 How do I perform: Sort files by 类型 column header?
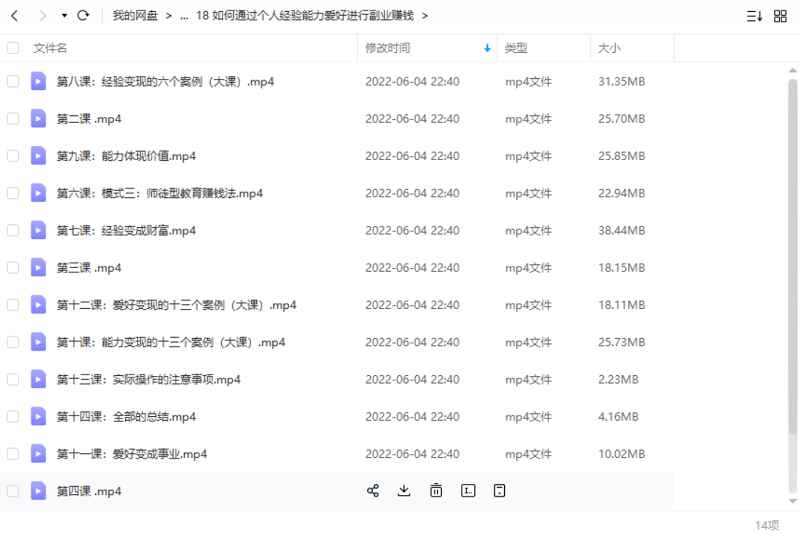point(516,48)
